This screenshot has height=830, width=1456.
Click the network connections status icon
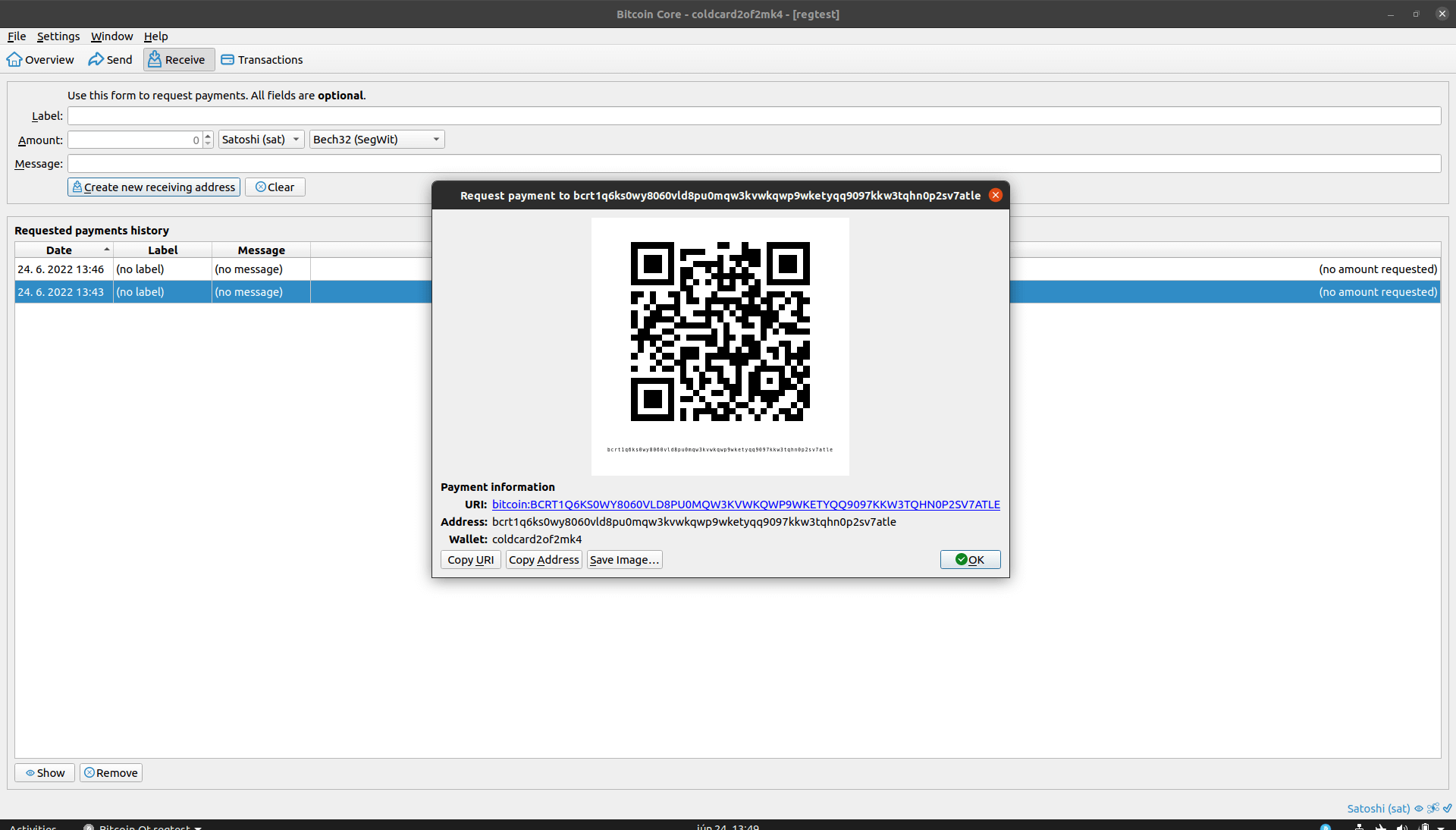(1432, 809)
